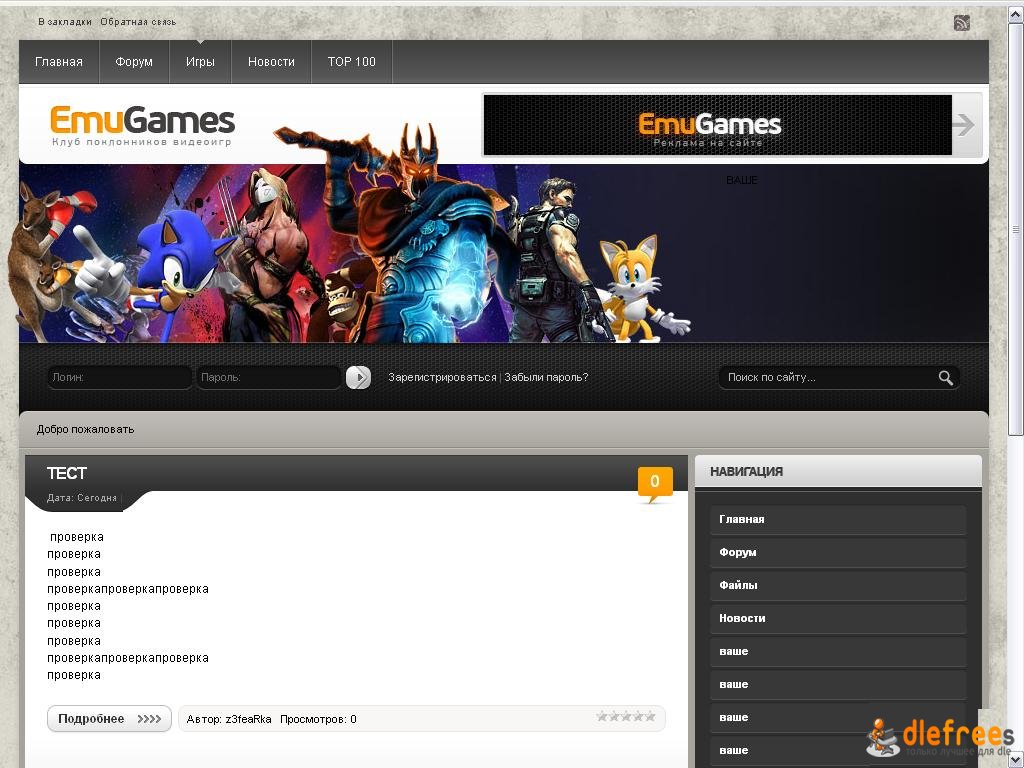Click the EmuGames site logo

click(x=142, y=126)
